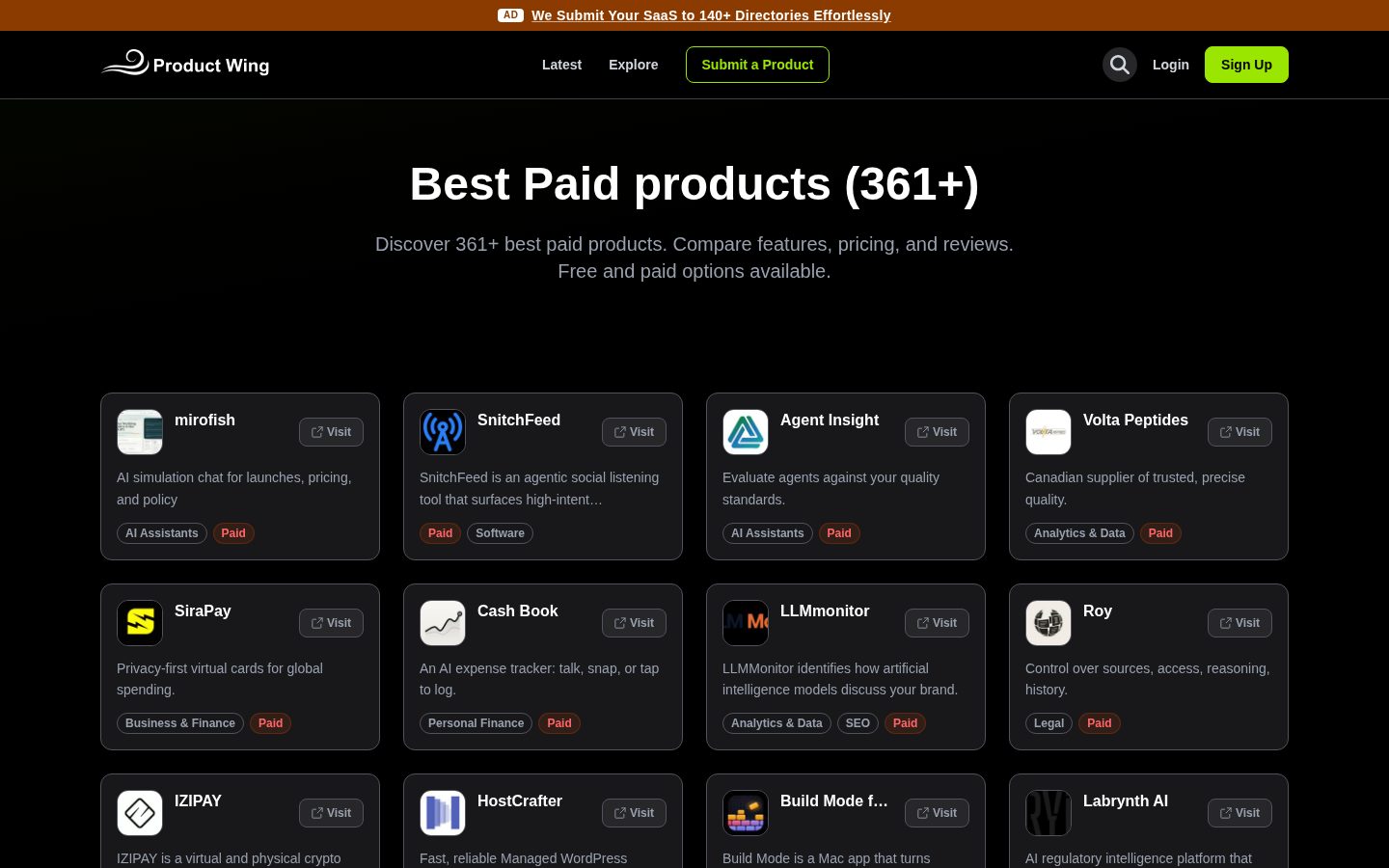Visit the HostCrafter product
Image resolution: width=1389 pixels, height=868 pixels.
coord(634,813)
